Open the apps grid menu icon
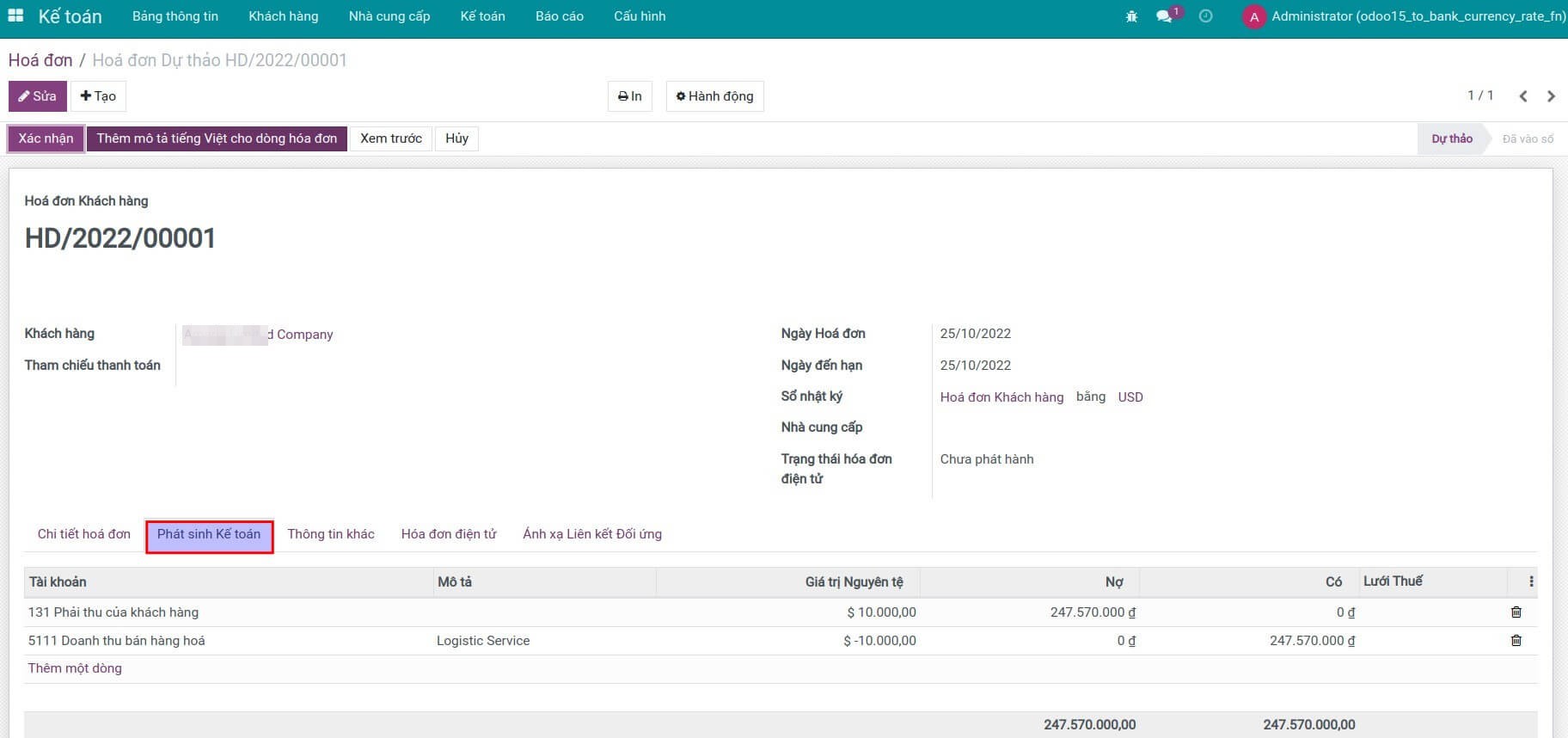 pos(15,16)
